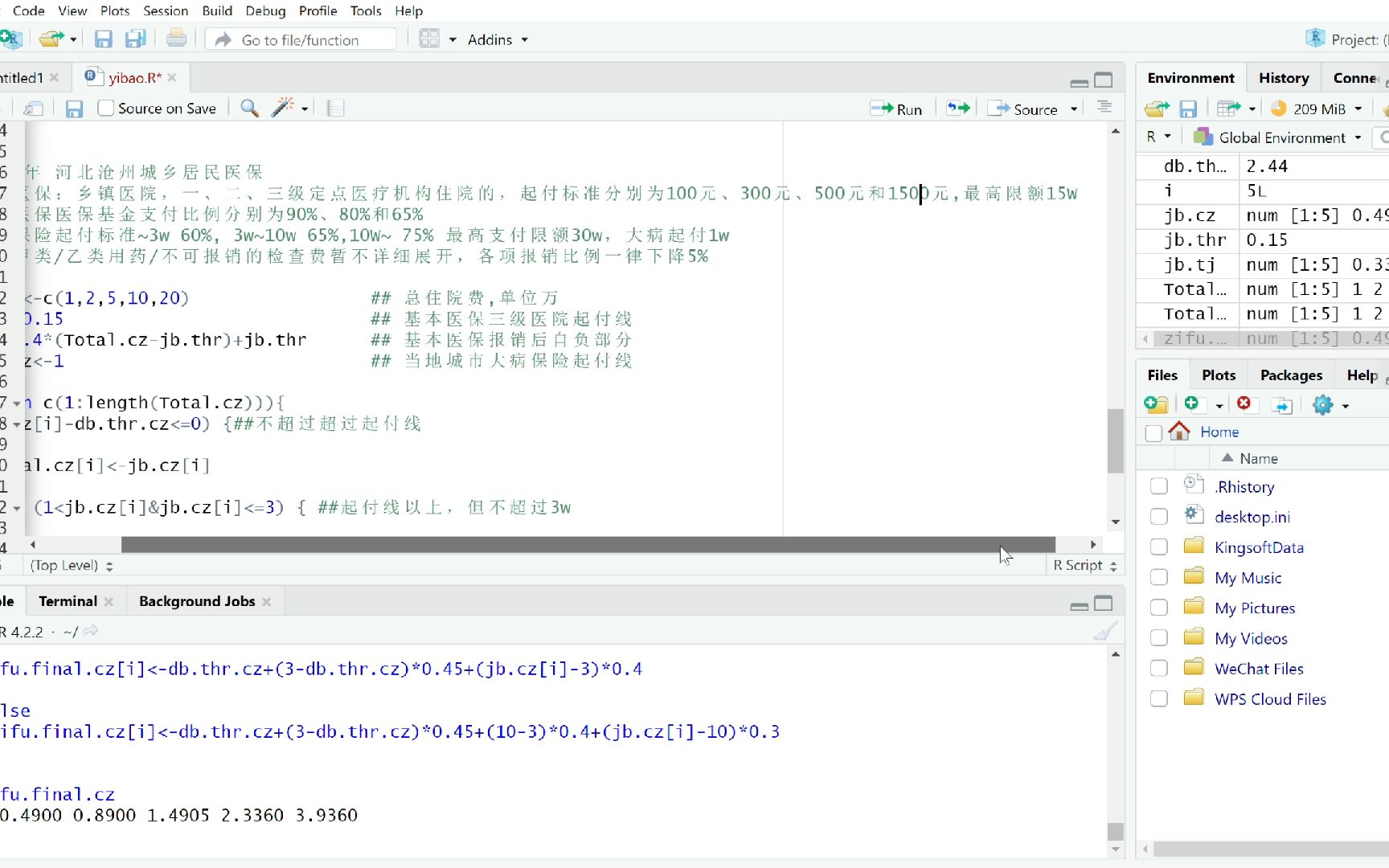
Task: Open the R language scope dropdown
Action: 1158,137
